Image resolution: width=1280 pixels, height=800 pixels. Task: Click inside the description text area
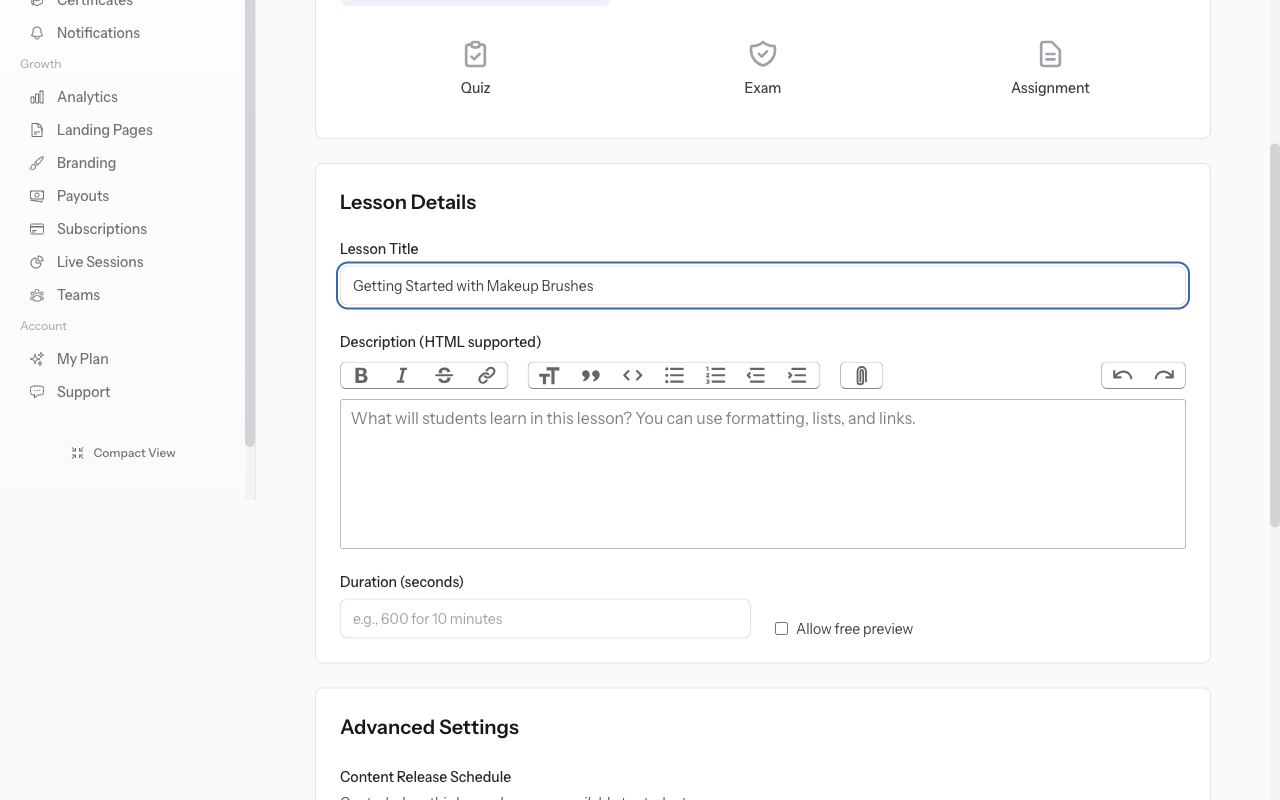(x=762, y=474)
